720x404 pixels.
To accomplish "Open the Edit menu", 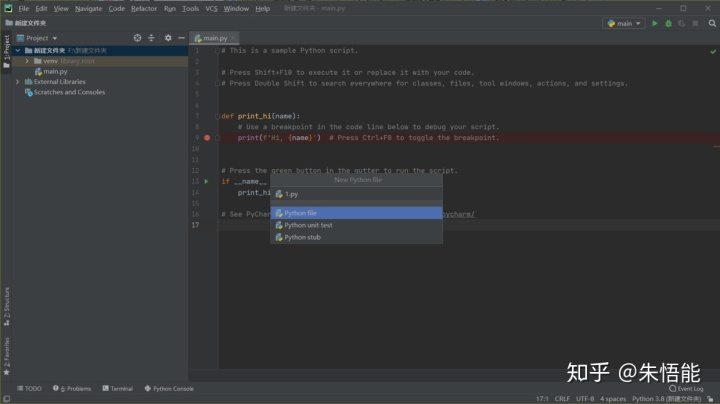I will tap(41, 8).
